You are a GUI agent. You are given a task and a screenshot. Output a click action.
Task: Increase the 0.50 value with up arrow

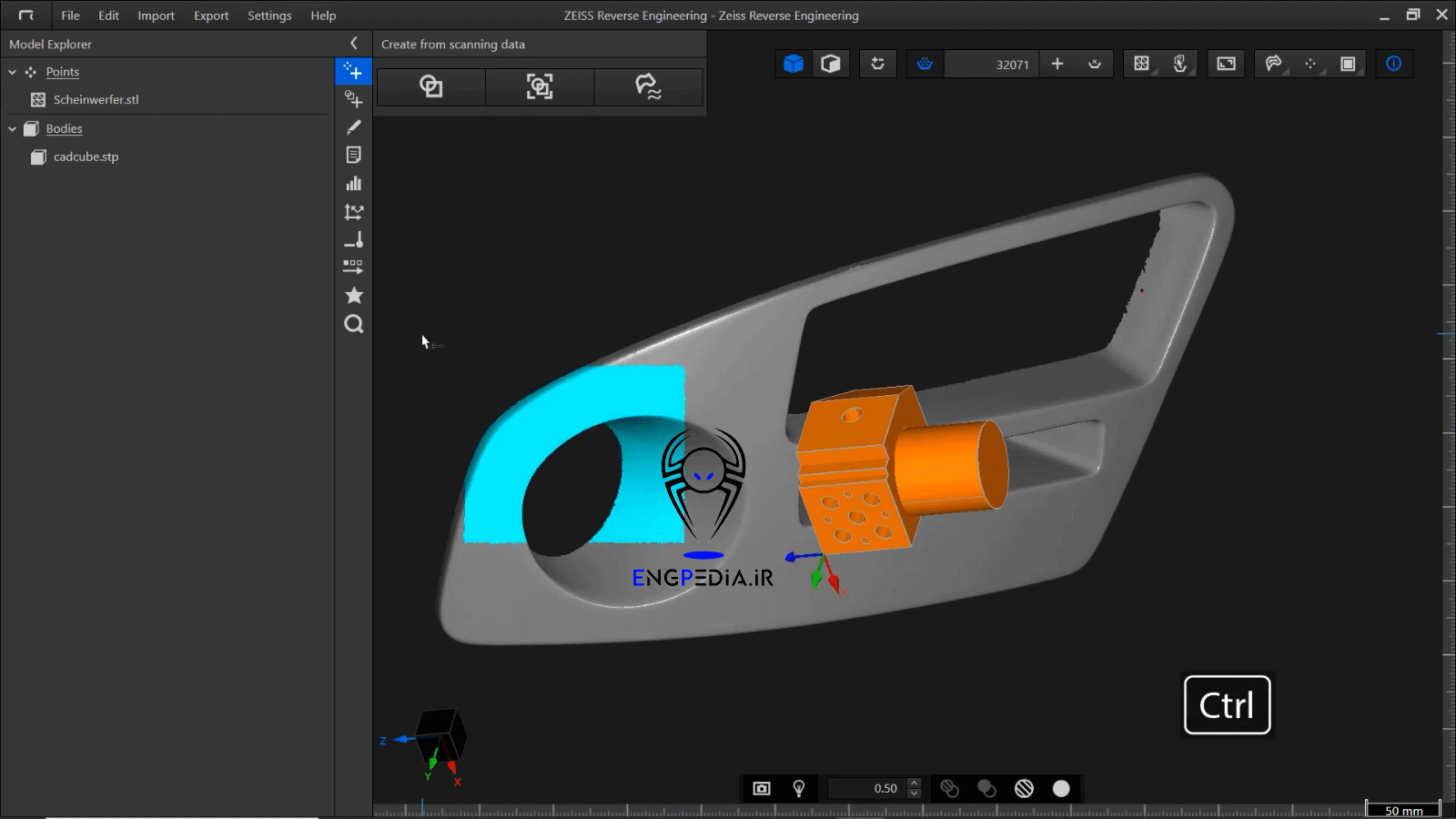pyautogui.click(x=915, y=783)
